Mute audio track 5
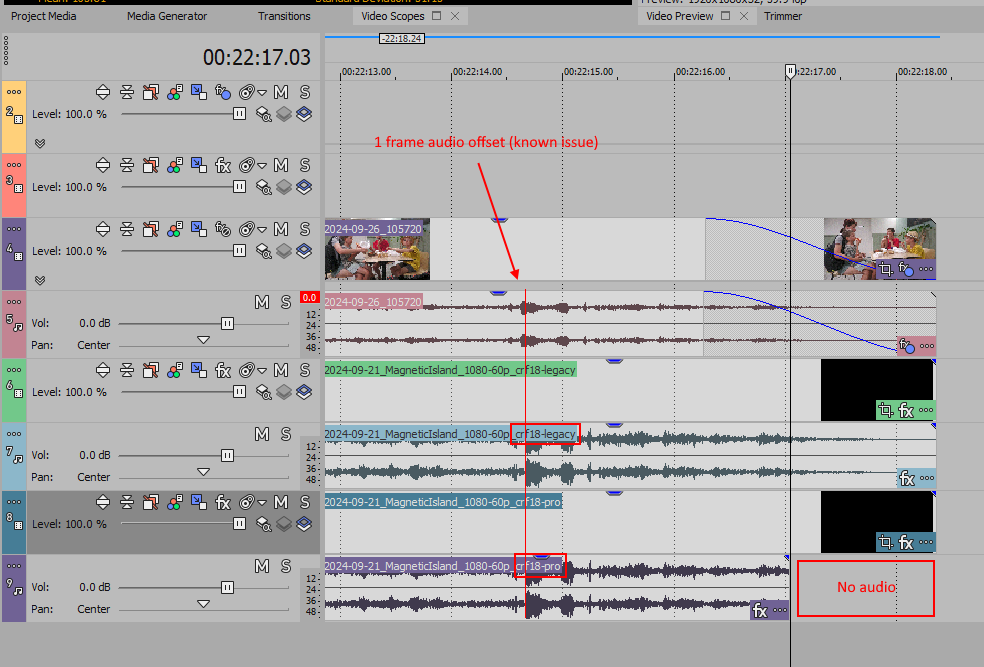Image resolution: width=984 pixels, height=667 pixels. click(x=261, y=302)
